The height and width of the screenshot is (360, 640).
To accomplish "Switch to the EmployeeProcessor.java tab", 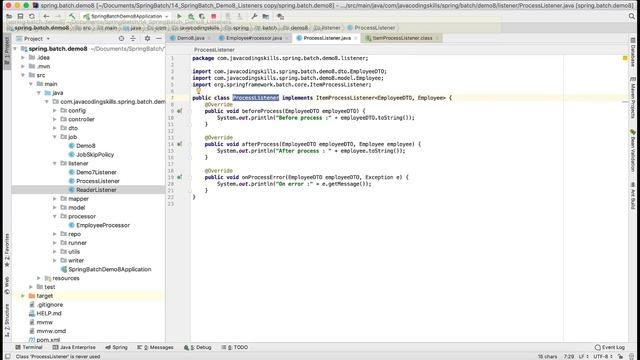I will [x=254, y=38].
